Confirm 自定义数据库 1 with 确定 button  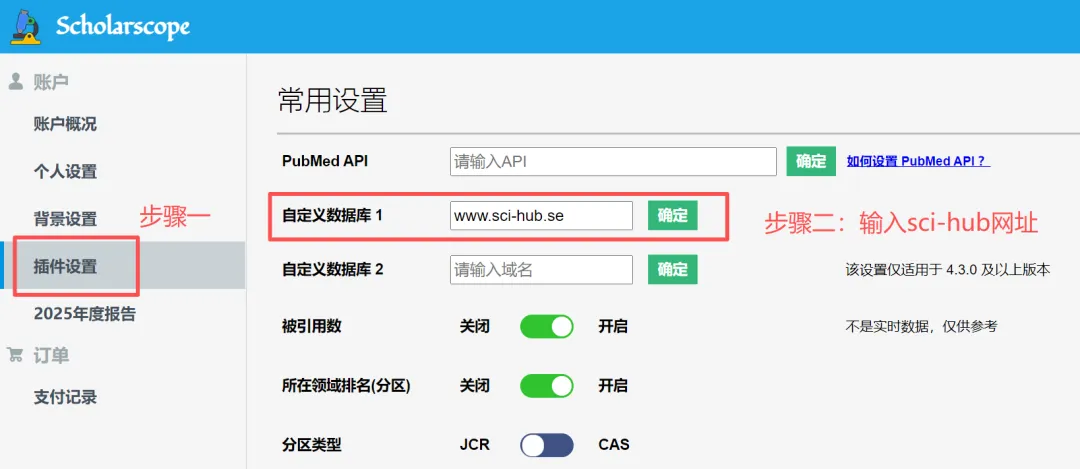672,216
